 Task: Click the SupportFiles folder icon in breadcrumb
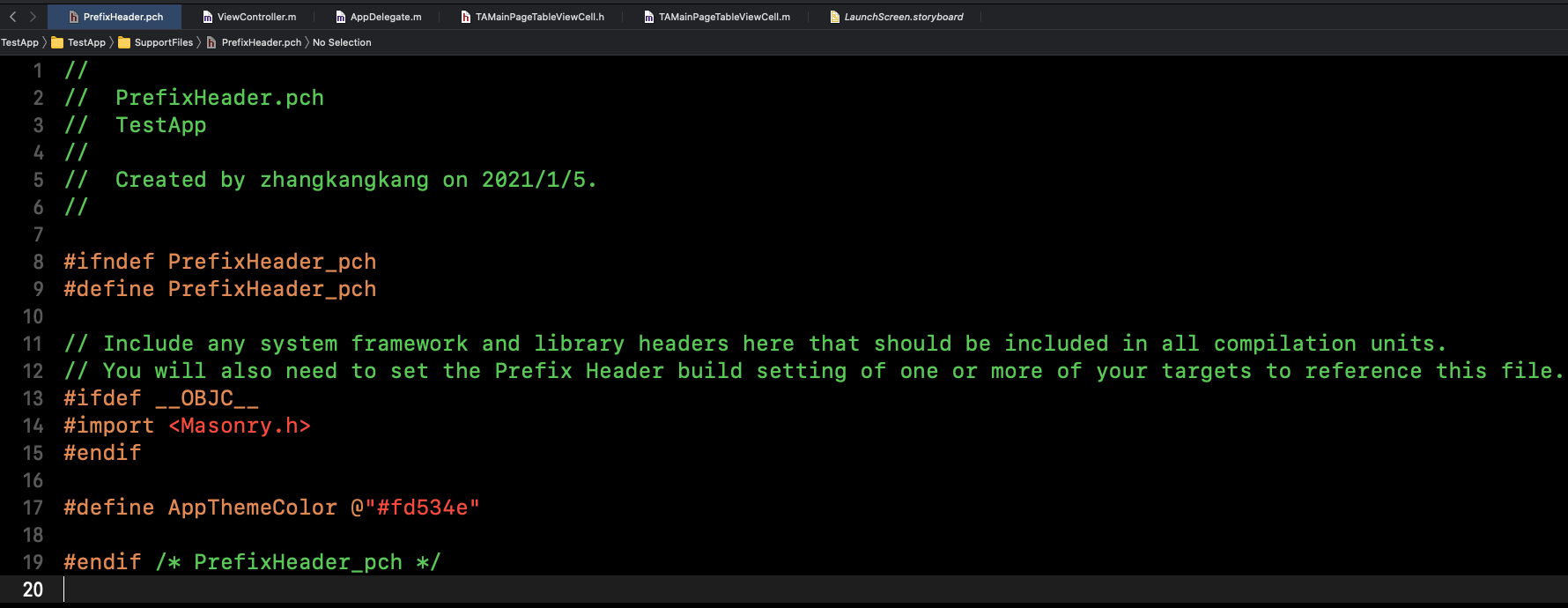pyautogui.click(x=124, y=42)
